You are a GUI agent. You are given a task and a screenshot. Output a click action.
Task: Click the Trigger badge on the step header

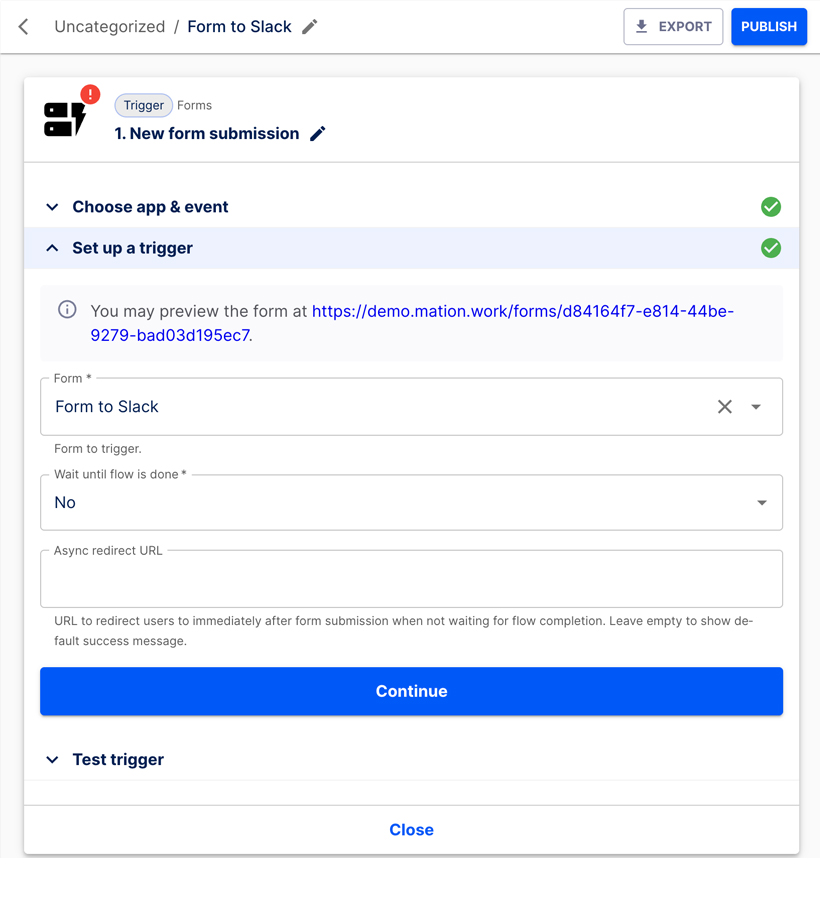[143, 105]
